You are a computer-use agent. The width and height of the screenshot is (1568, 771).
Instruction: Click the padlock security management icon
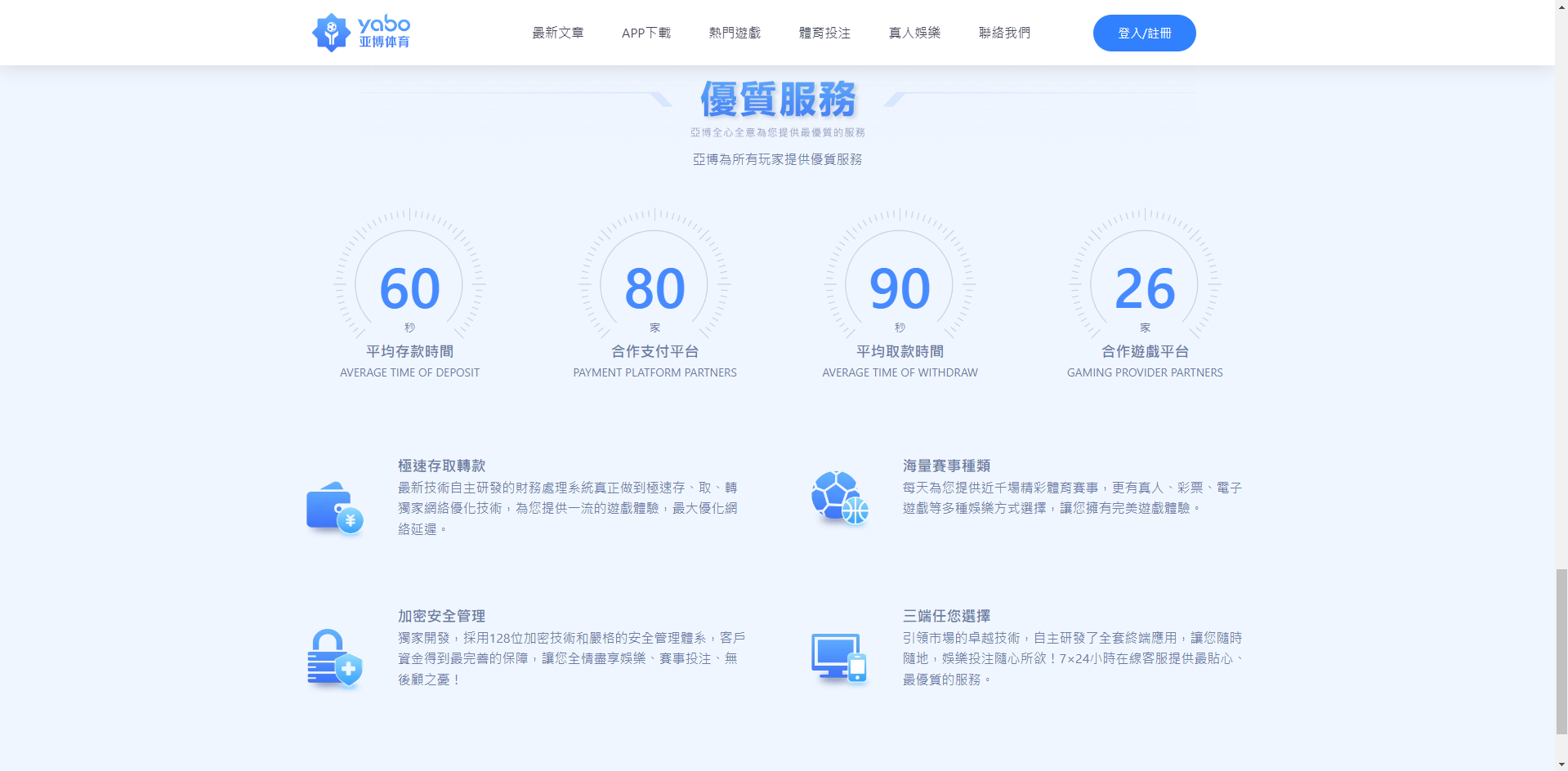[x=334, y=658]
